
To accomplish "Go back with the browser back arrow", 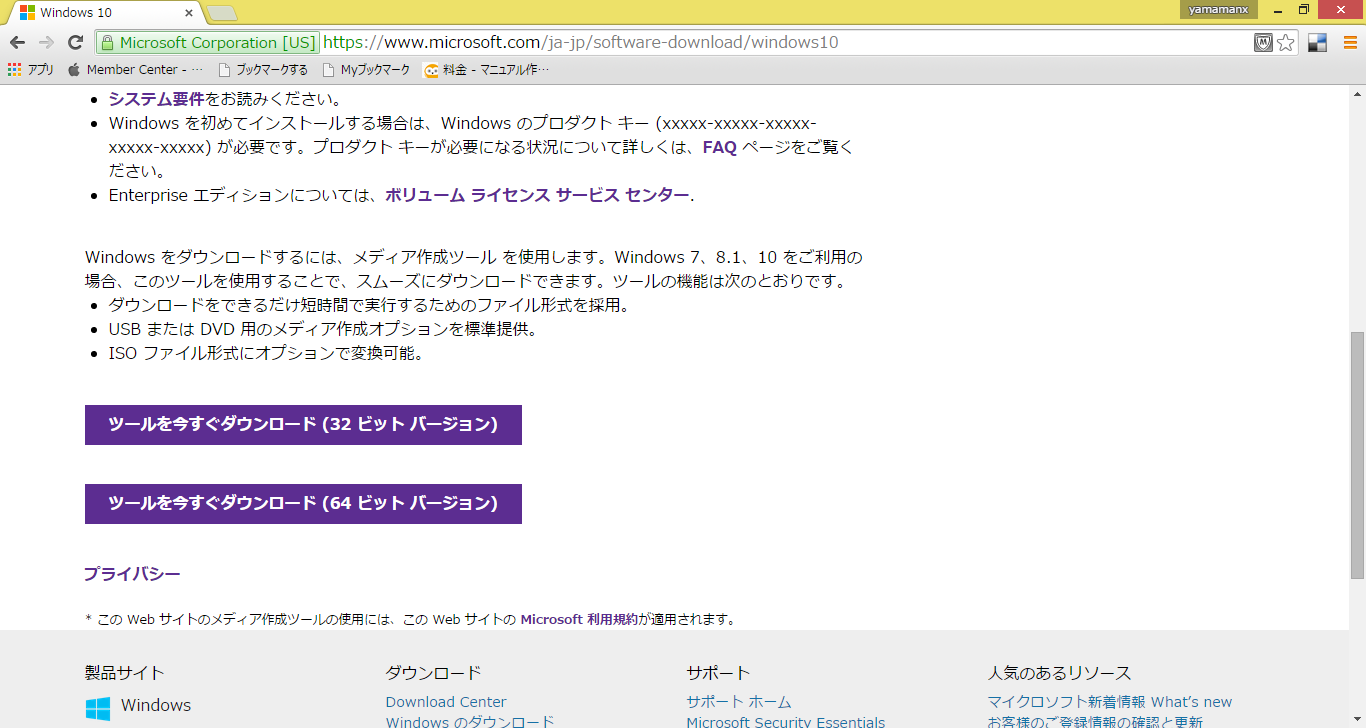I will tap(17, 42).
